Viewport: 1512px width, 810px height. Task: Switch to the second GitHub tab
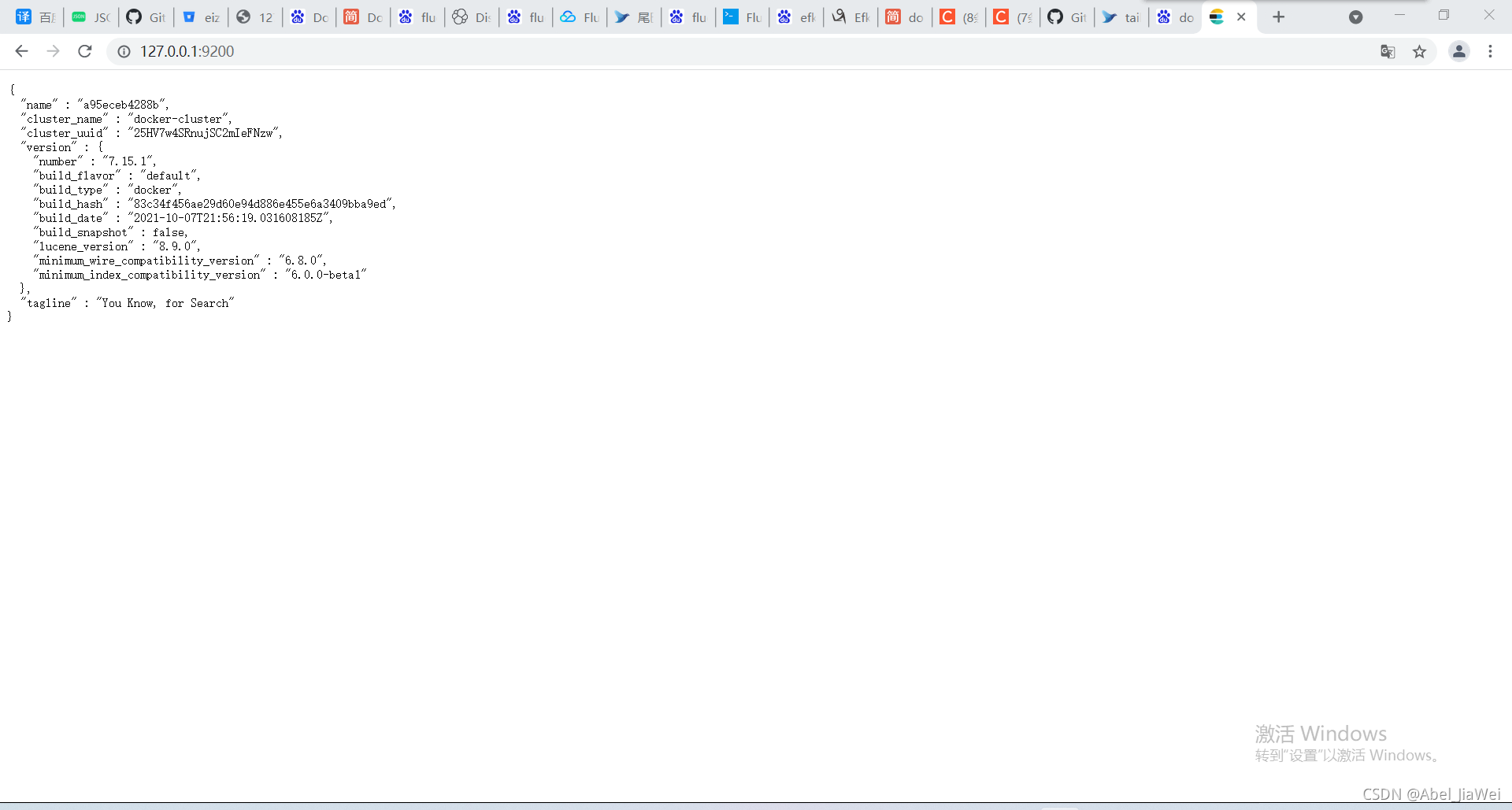coord(1066,17)
